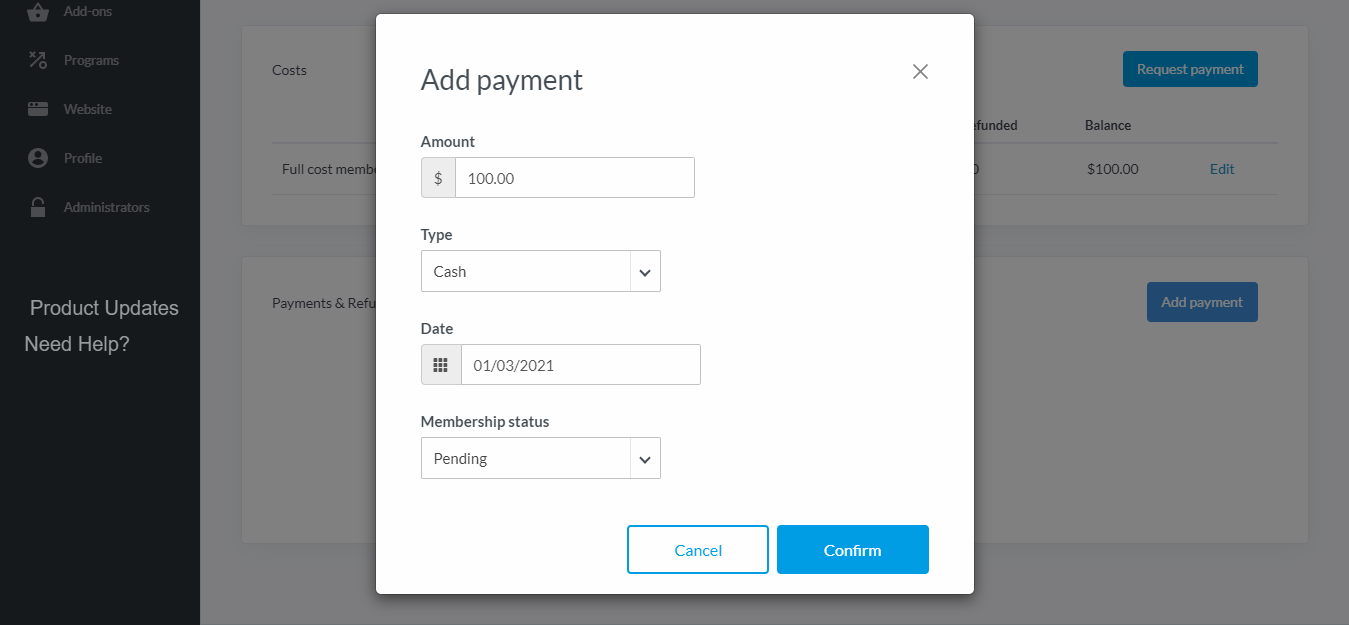Go to the Administrators menu item
Screen dimensions: 1349x625
click(106, 207)
